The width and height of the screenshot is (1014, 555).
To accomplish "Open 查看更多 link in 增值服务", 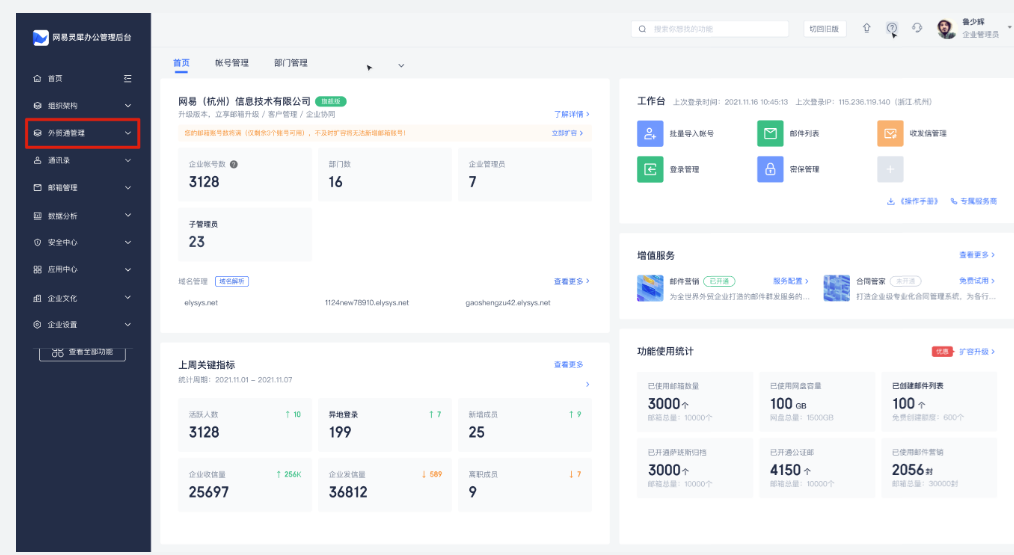I will point(977,255).
